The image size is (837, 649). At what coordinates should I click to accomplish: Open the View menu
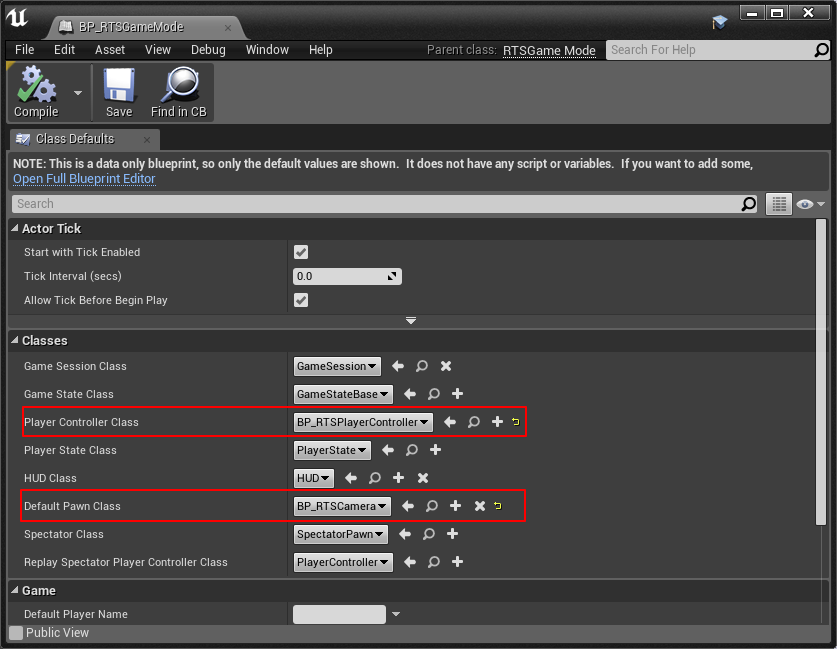pyautogui.click(x=157, y=50)
